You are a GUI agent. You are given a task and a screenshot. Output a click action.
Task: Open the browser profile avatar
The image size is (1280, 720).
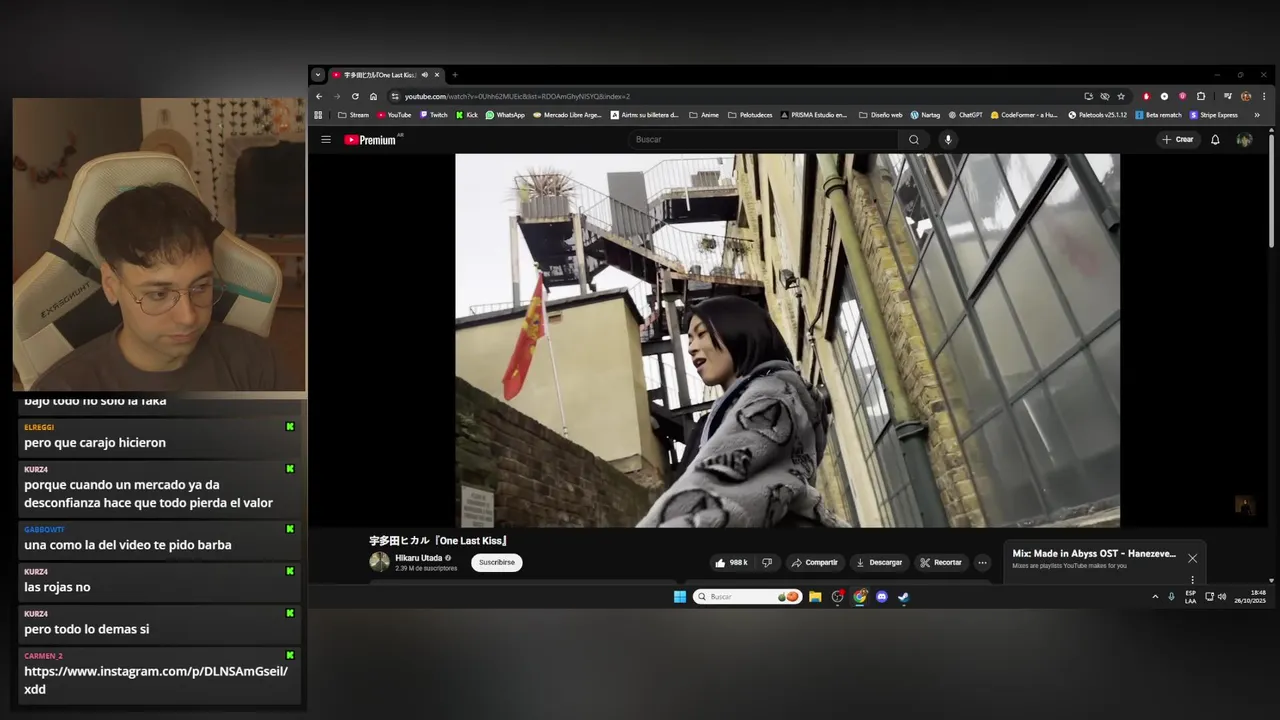(x=1246, y=96)
